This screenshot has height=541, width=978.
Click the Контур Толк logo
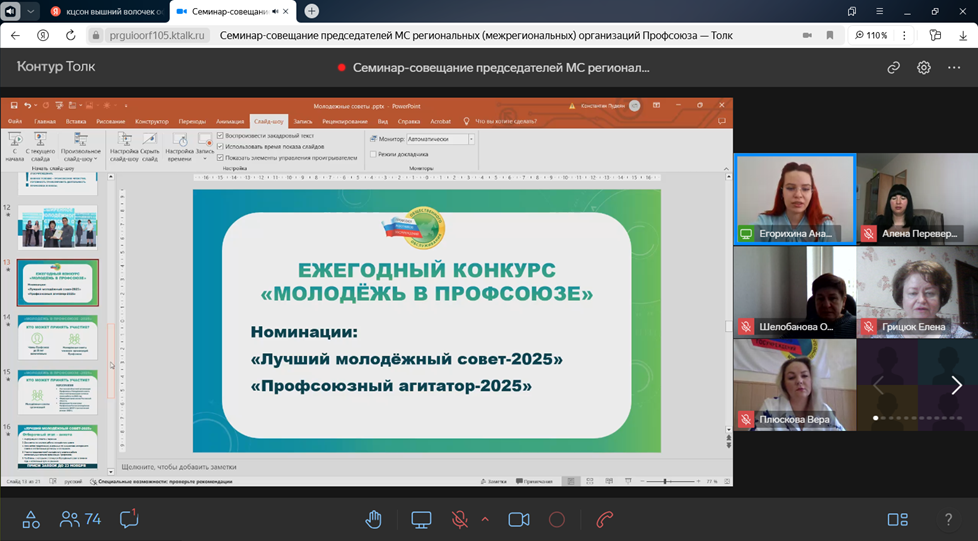(56, 67)
